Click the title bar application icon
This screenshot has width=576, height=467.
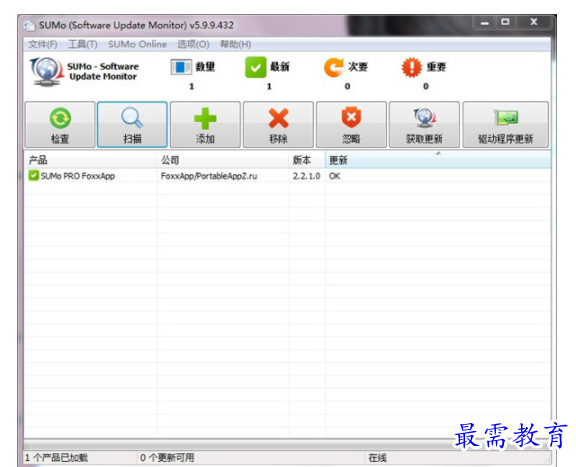point(29,26)
